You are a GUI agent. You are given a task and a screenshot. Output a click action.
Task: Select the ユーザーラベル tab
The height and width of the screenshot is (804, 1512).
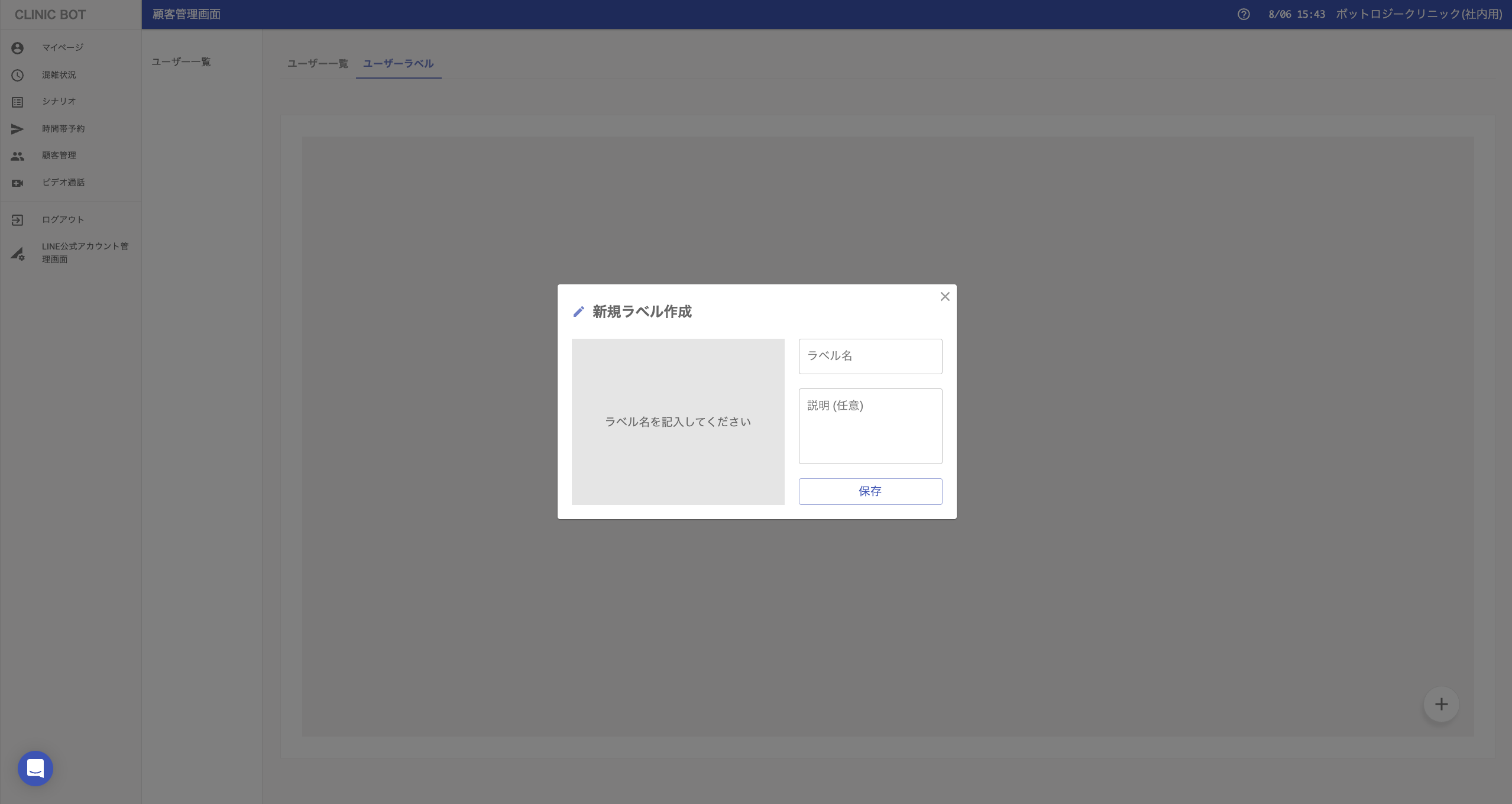[x=398, y=63]
